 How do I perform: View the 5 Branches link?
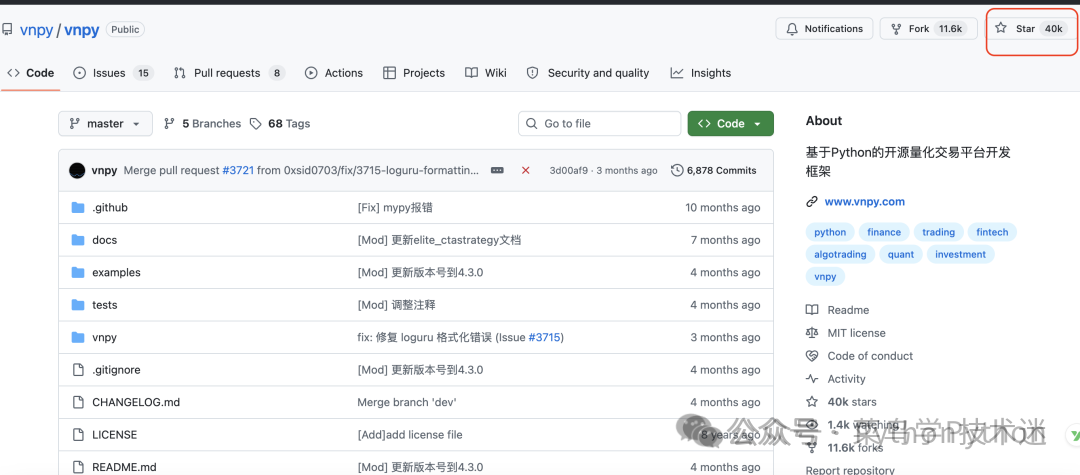[202, 124]
